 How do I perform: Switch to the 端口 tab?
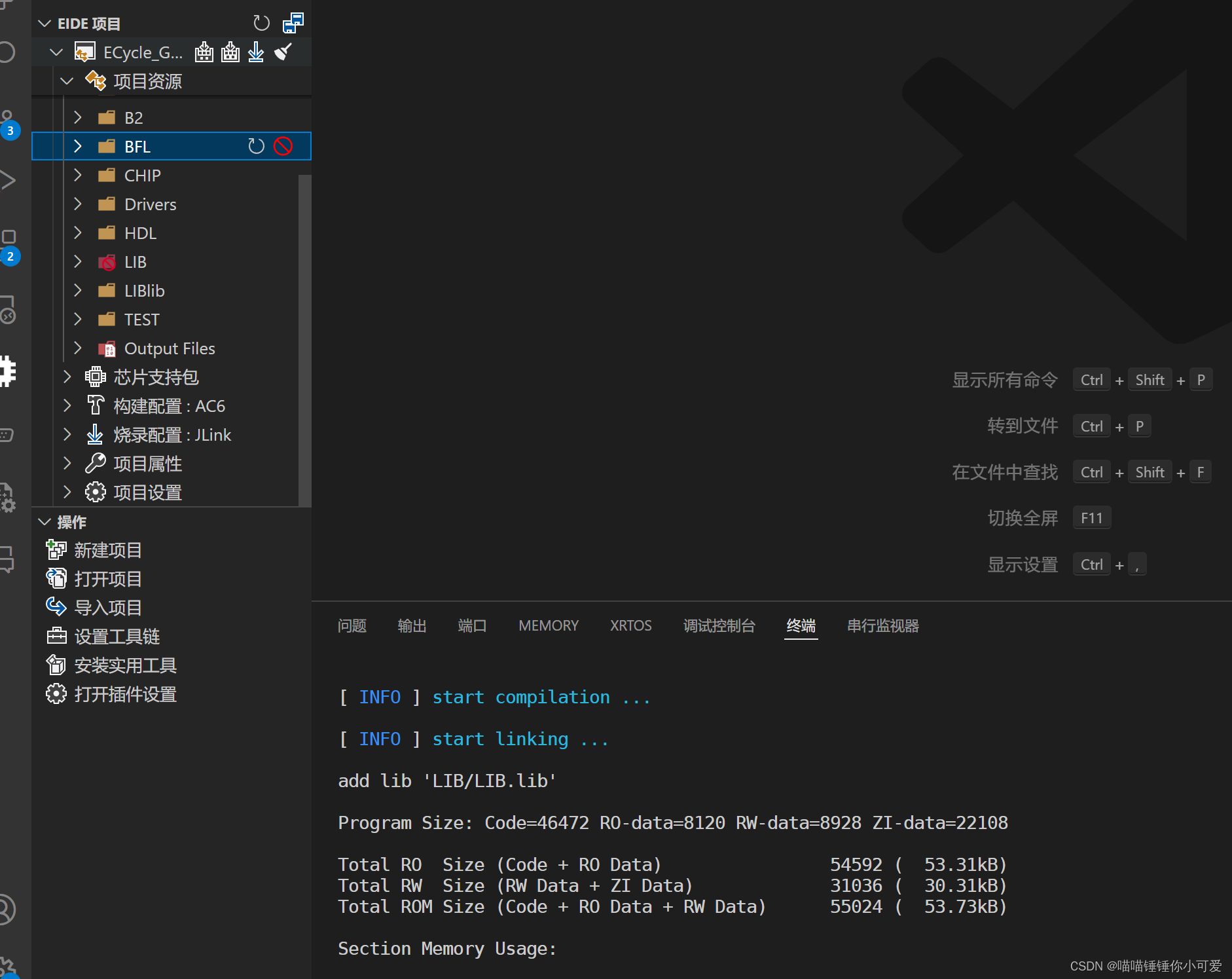point(472,626)
